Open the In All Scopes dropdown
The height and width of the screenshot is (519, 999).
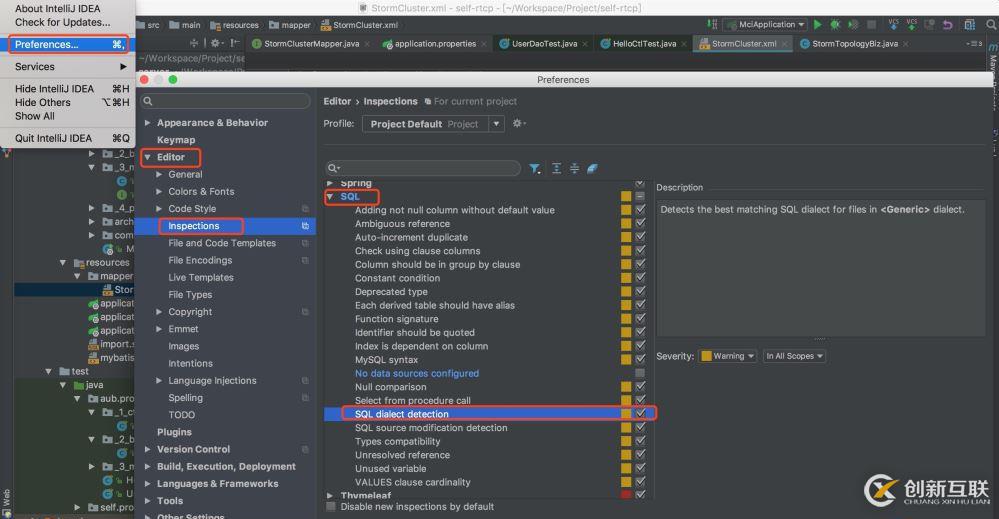coord(794,356)
